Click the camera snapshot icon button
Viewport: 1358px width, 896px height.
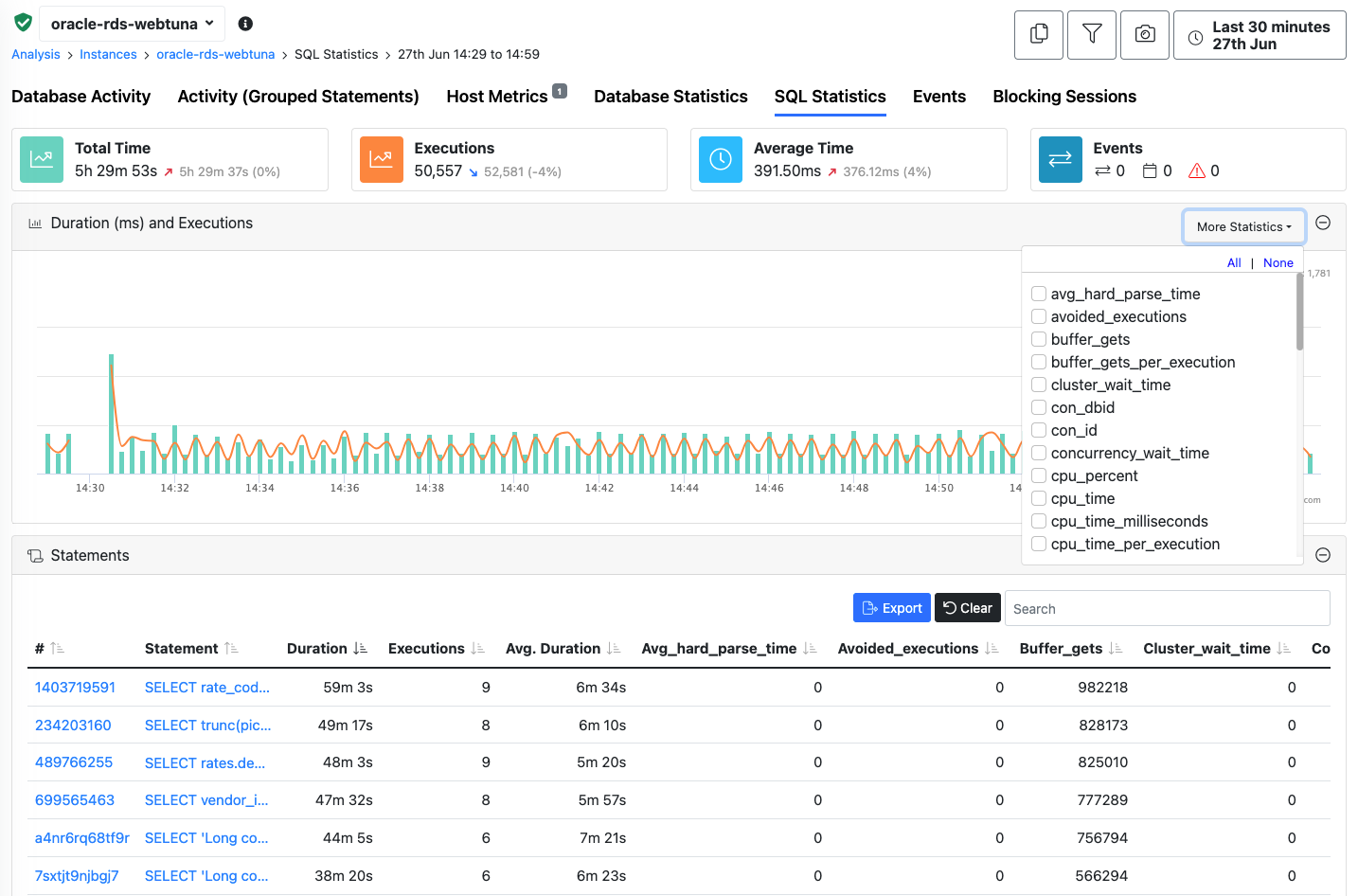pyautogui.click(x=1145, y=35)
